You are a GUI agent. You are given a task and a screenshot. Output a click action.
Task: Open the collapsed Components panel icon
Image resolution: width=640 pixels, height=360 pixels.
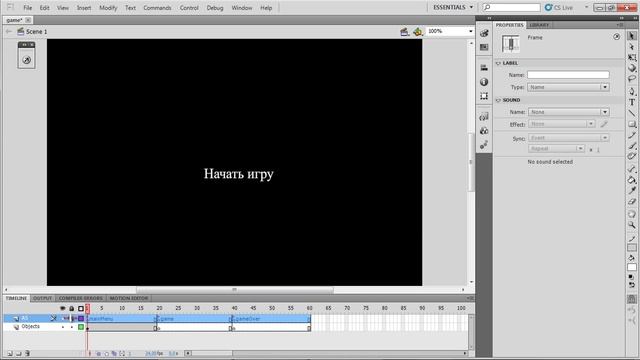pos(484,131)
